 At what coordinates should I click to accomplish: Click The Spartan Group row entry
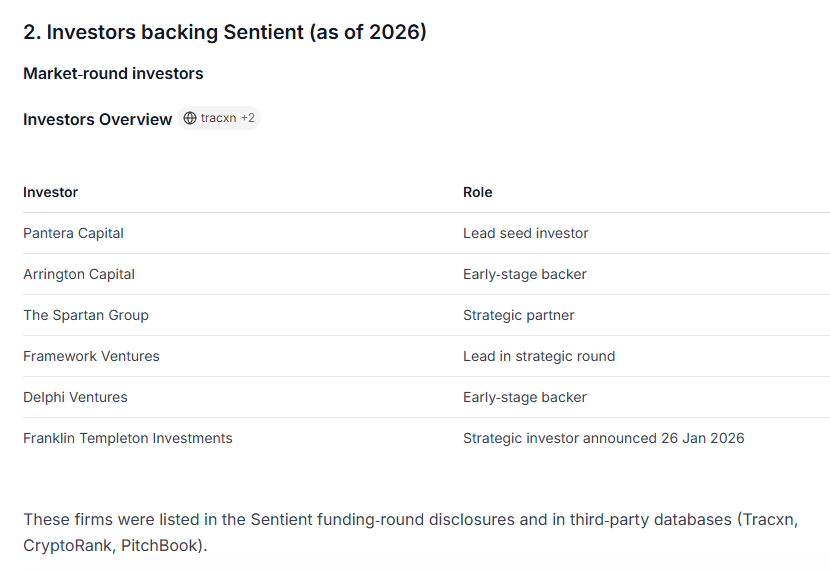click(86, 315)
